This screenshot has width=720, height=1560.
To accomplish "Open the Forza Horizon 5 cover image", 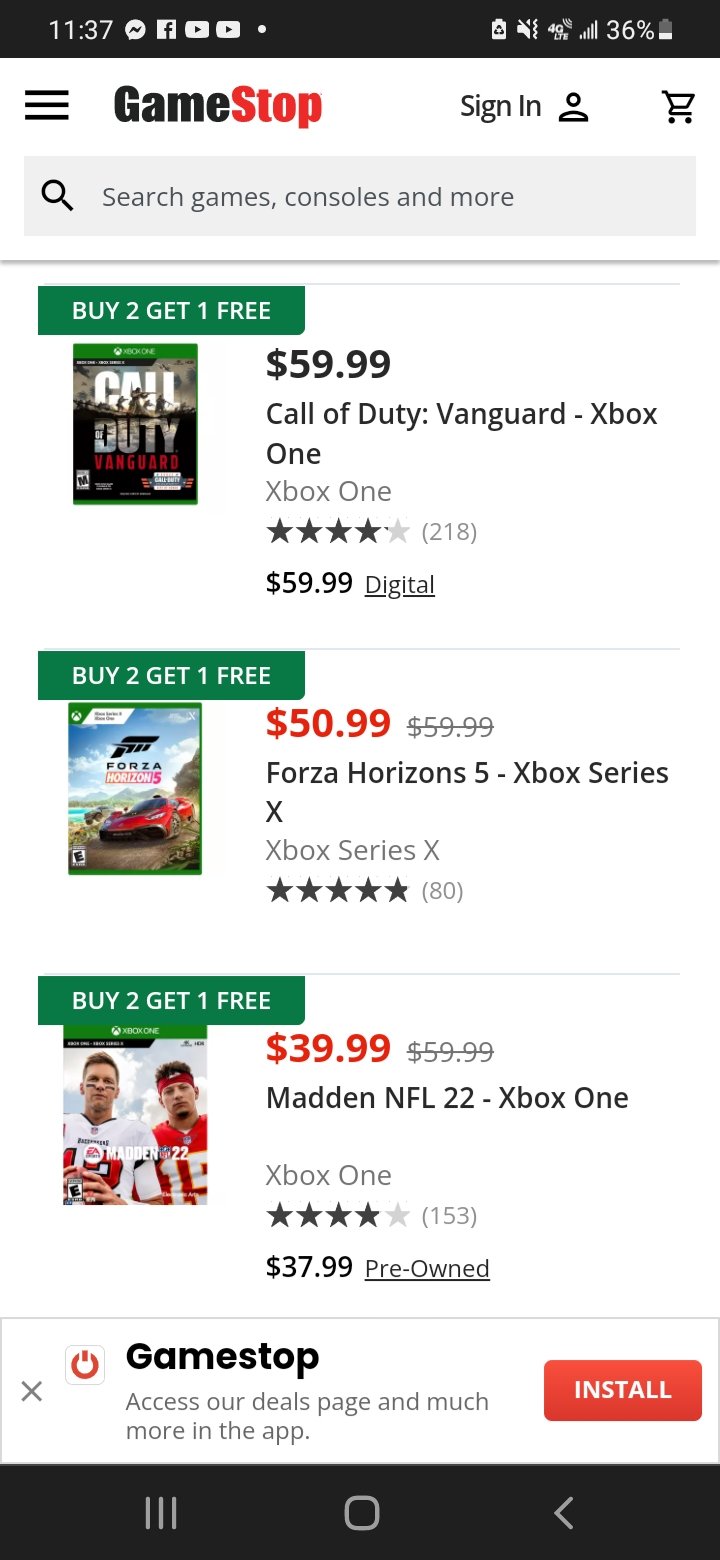I will [135, 789].
